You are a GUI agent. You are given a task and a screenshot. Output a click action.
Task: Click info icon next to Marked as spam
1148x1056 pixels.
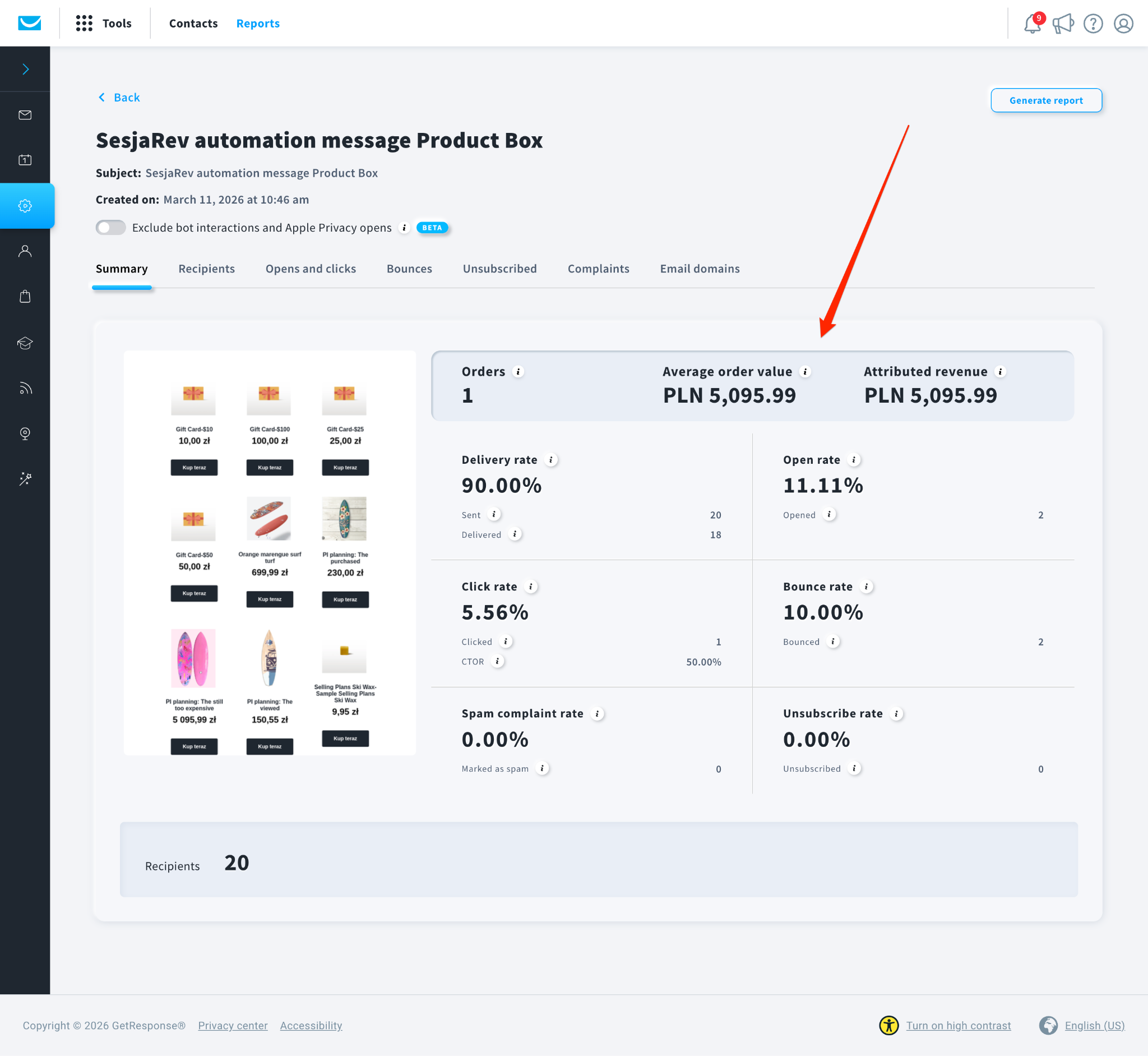[x=542, y=768]
